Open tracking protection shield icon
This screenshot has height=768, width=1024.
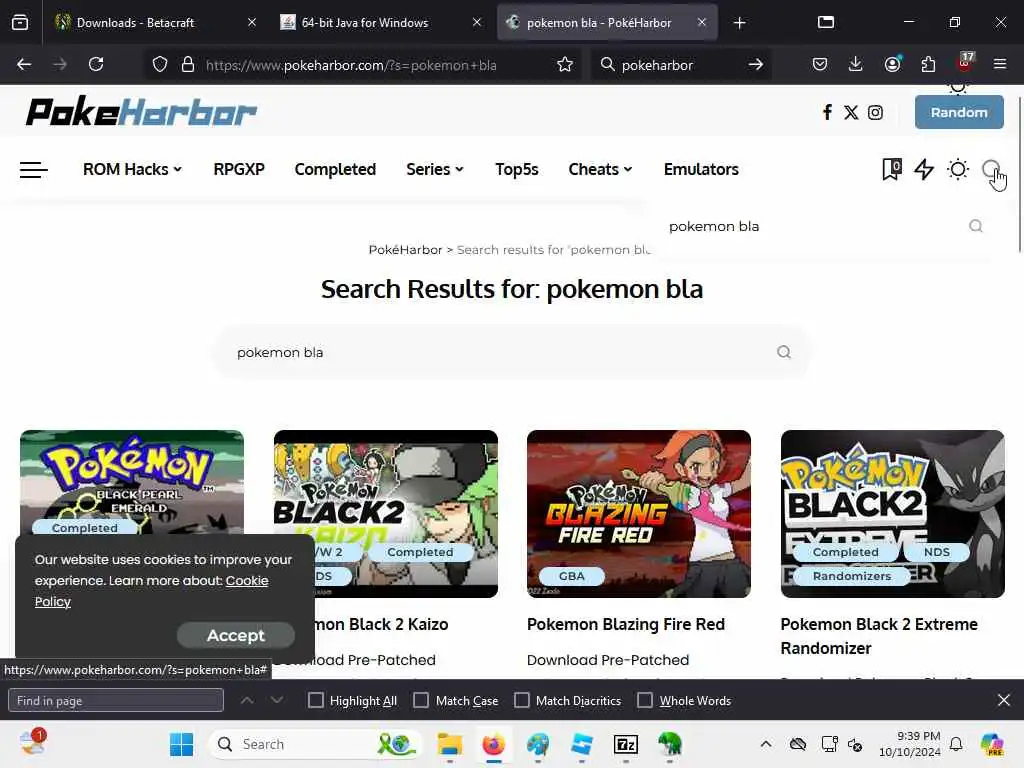160,64
